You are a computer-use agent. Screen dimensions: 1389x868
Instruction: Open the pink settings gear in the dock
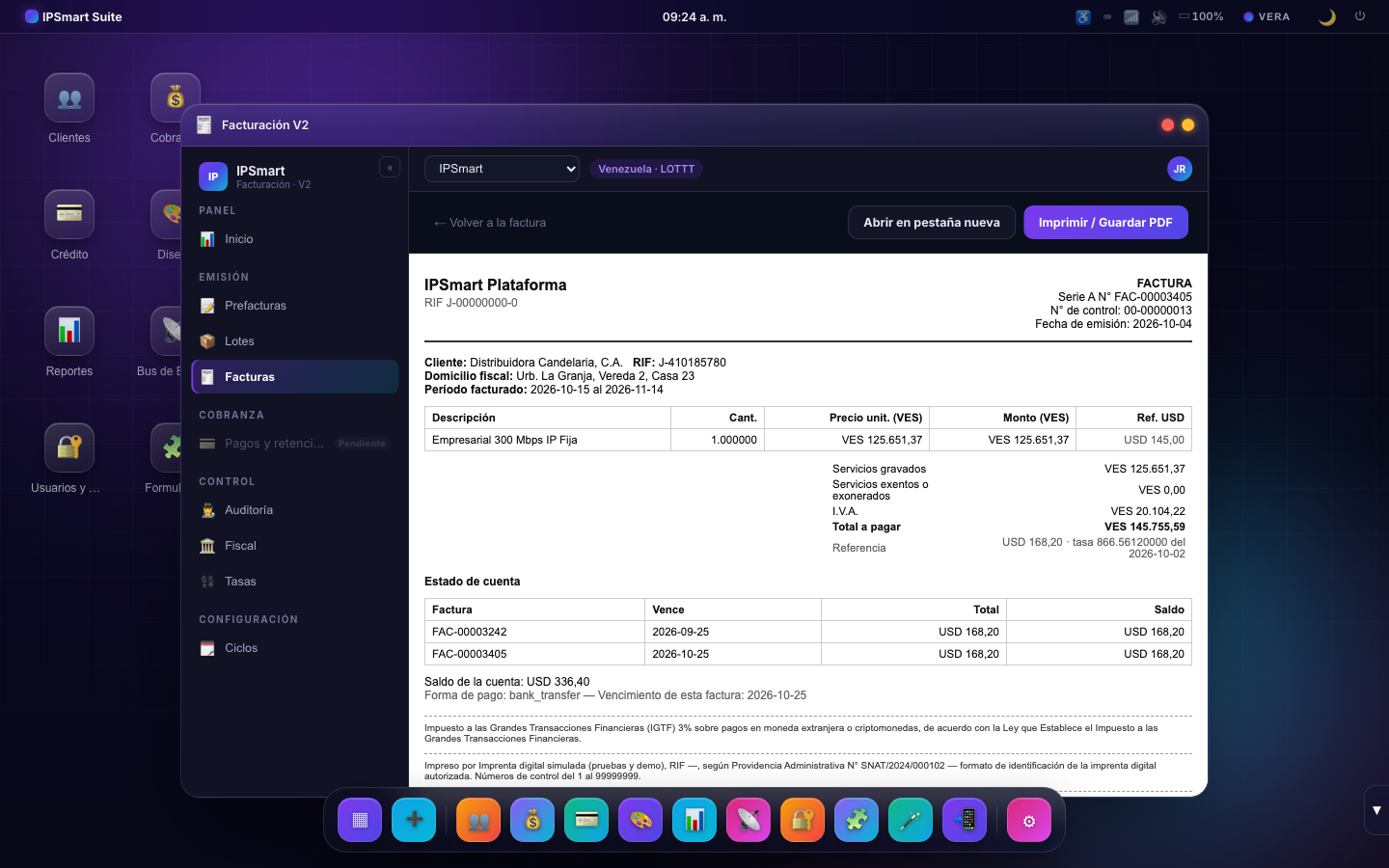1029,821
